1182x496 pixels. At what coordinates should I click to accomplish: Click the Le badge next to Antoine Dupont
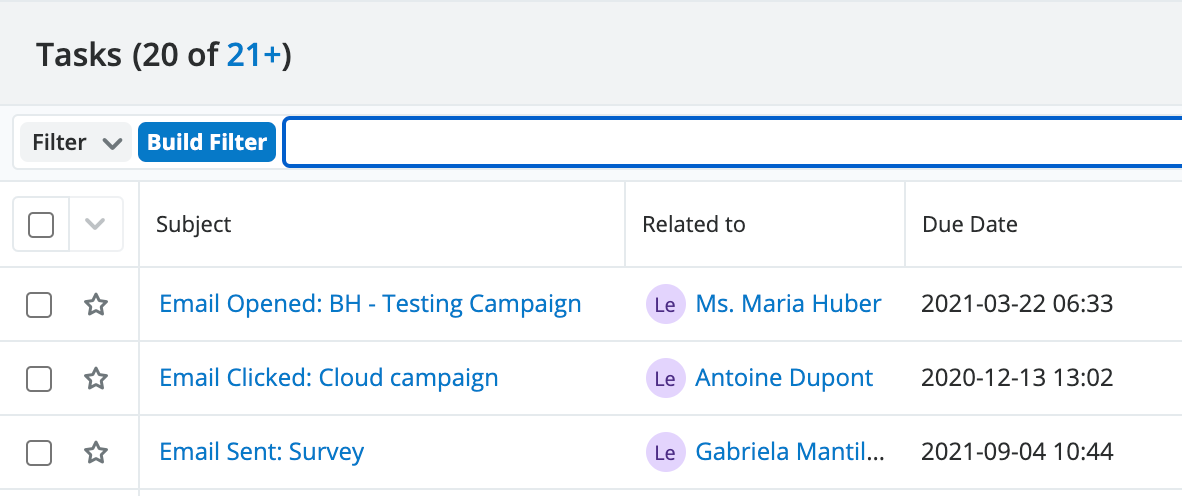[665, 379]
